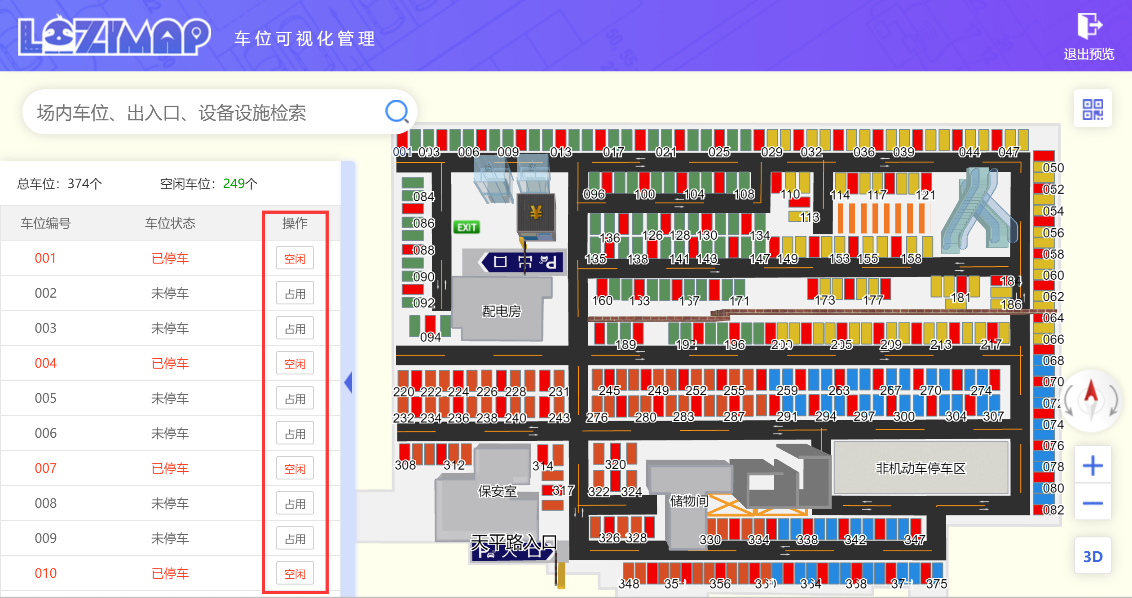Click the LOZIMAP logo

(115, 37)
